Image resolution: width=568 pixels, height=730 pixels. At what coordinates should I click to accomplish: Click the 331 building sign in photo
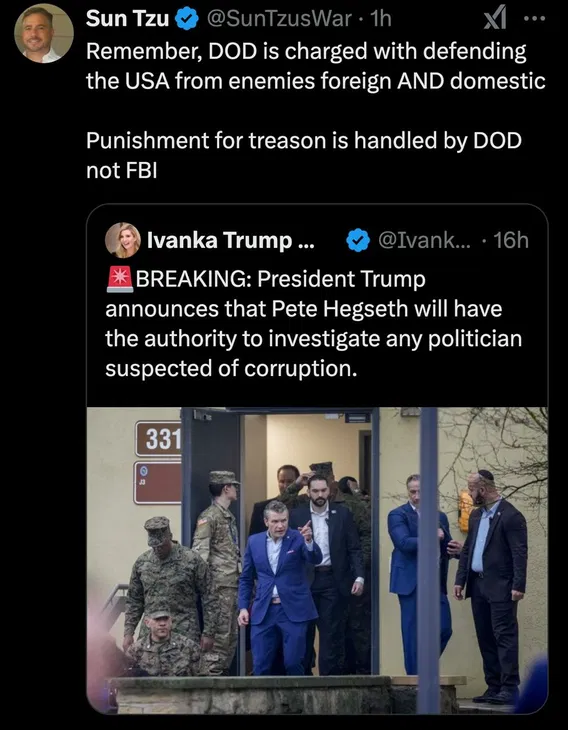pyautogui.click(x=158, y=439)
